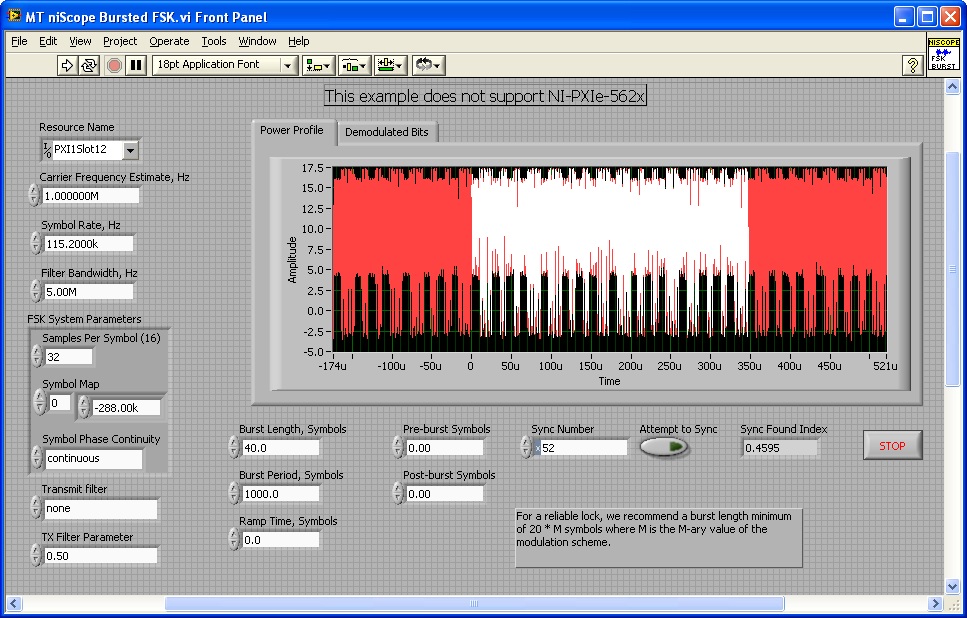This screenshot has width=967, height=618.
Task: Toggle the Attempt to Sync switch
Action: [664, 447]
